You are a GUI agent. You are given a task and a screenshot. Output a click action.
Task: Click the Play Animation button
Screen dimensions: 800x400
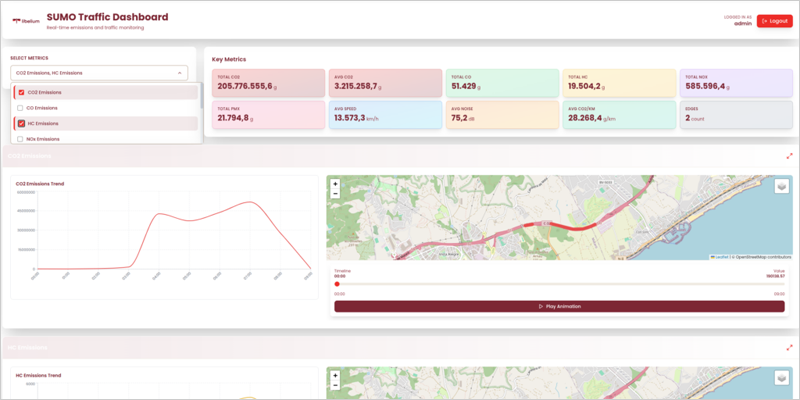click(559, 306)
